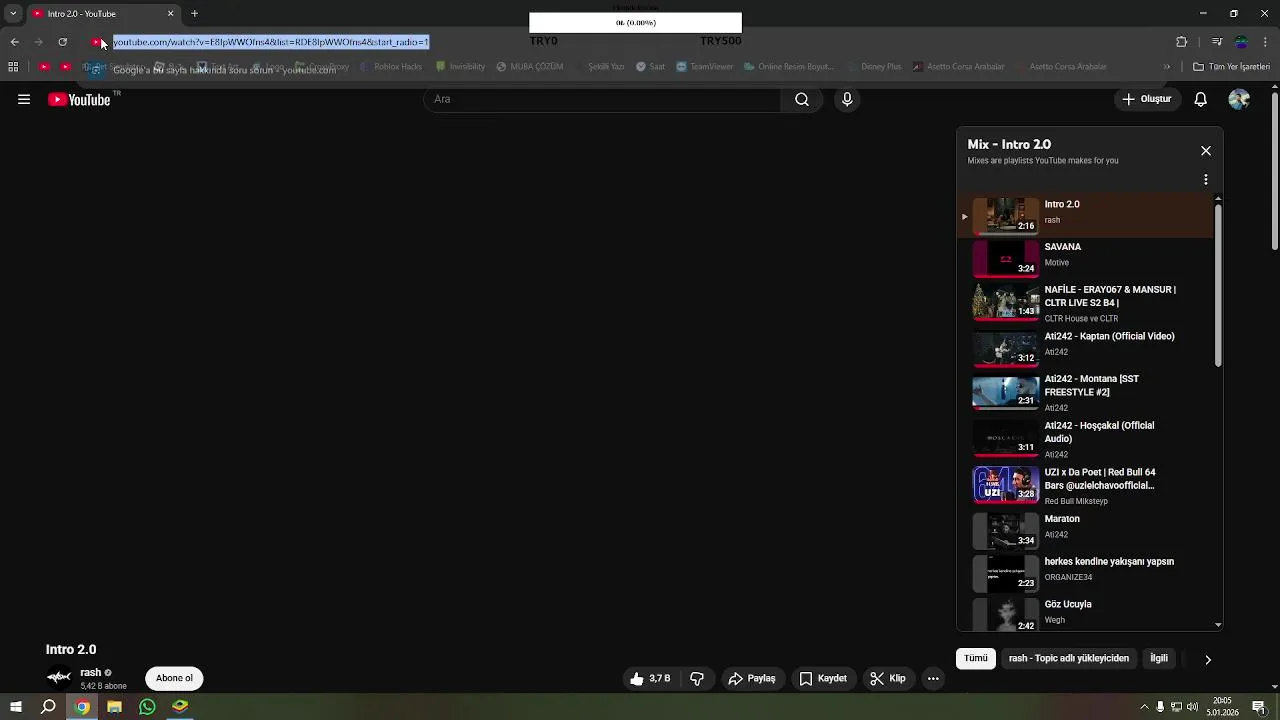Expand hidden bookmarks with the chevron
Image resolution: width=1280 pixels, height=720 pixels.
[x=1166, y=67]
